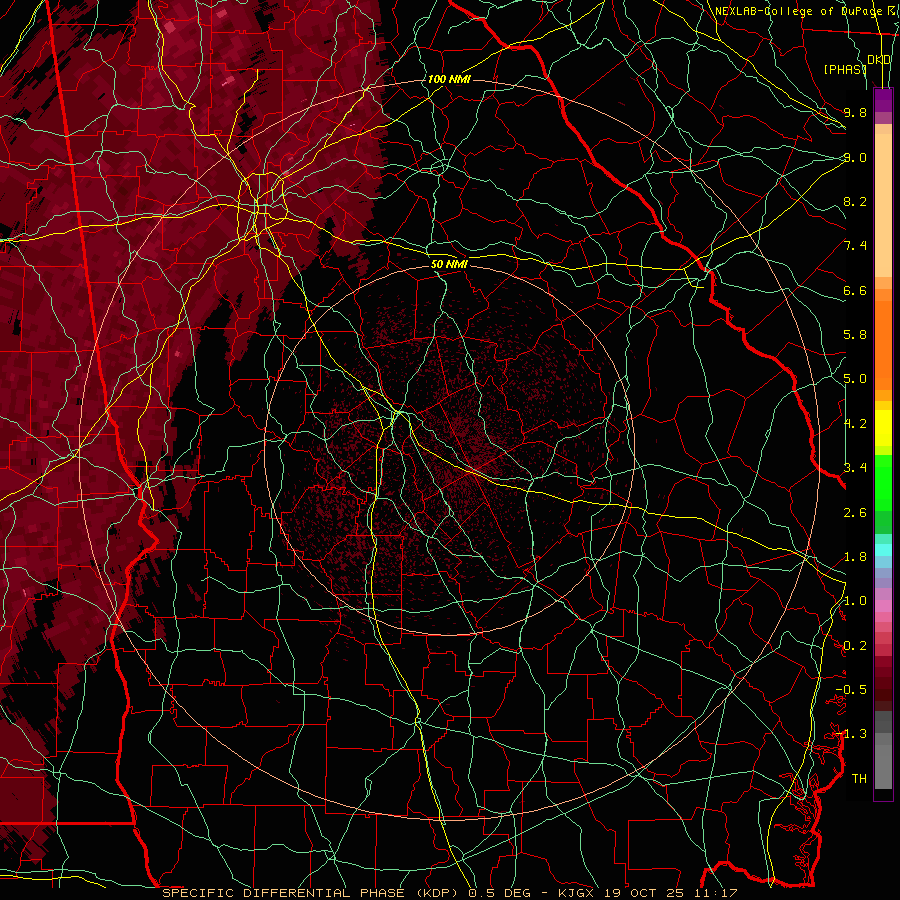The width and height of the screenshot is (900, 900).
Task: Click the 5.0 value on the color scale
Action: coord(855,379)
